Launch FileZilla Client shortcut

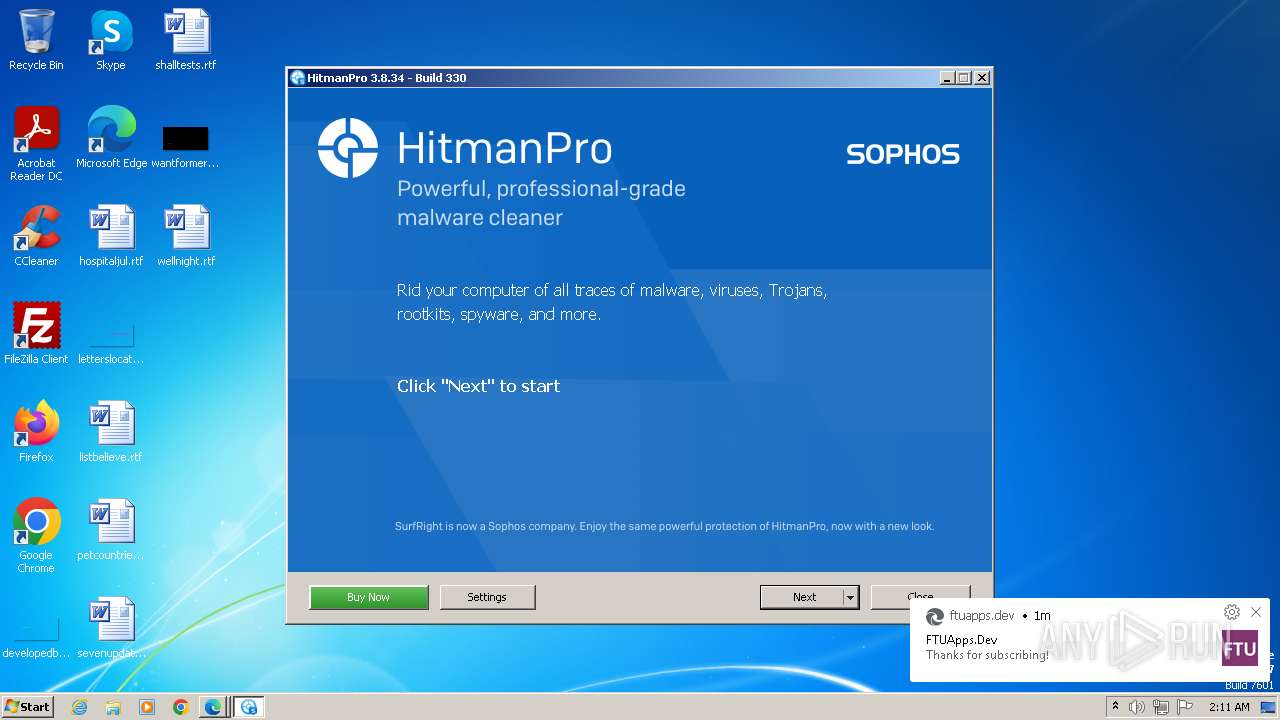(36, 334)
